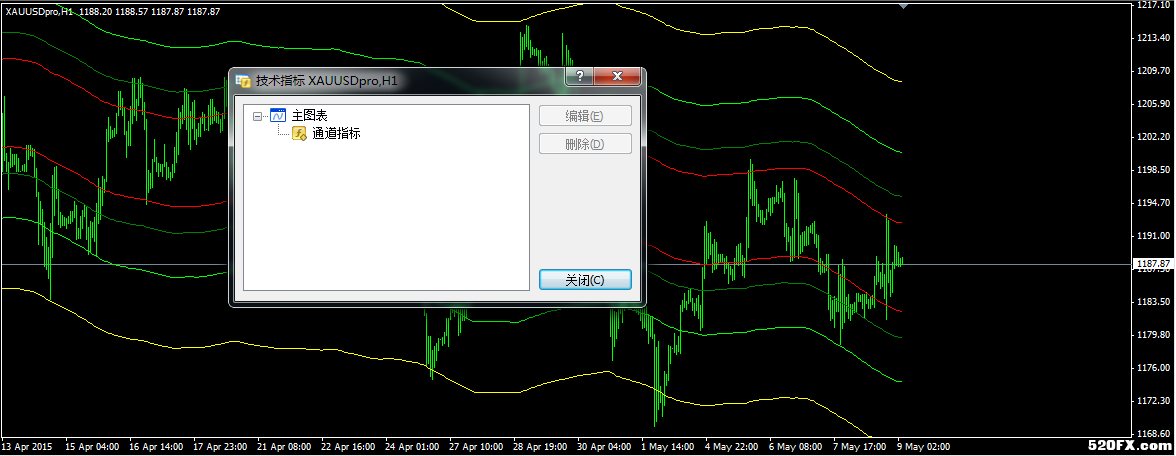Click the chart shift triangle marker at top

[903, 6]
